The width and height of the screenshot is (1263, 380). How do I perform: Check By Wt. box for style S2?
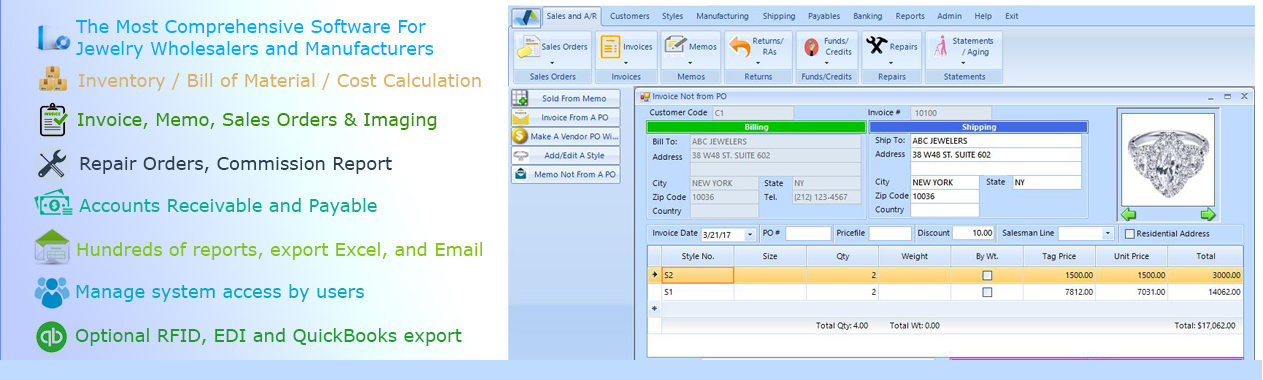[x=988, y=275]
